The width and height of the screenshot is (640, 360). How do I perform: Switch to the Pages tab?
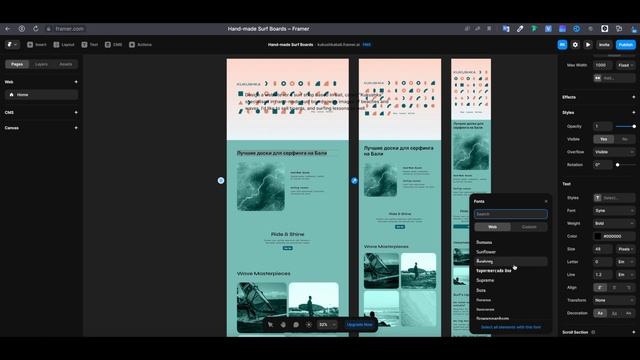point(17,64)
